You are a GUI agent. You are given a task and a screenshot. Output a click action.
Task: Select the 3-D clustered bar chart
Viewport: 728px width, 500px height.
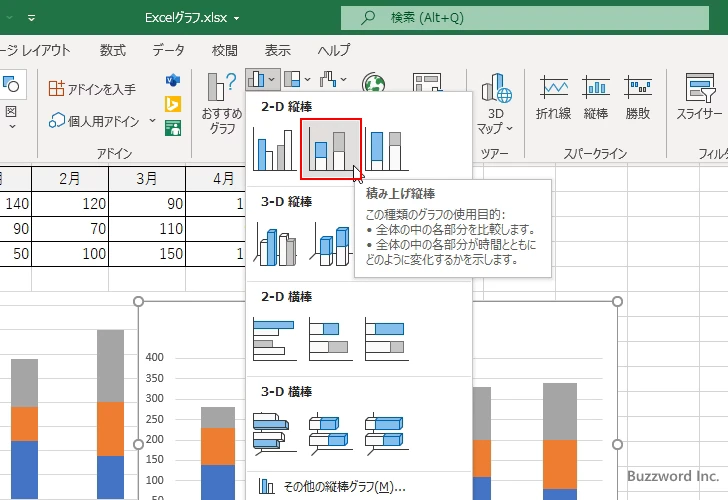pos(275,432)
